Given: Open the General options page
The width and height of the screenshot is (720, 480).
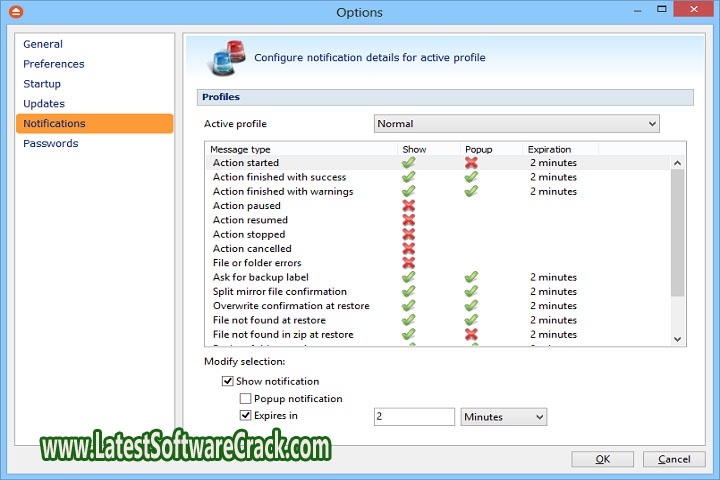Looking at the screenshot, I should (x=43, y=44).
